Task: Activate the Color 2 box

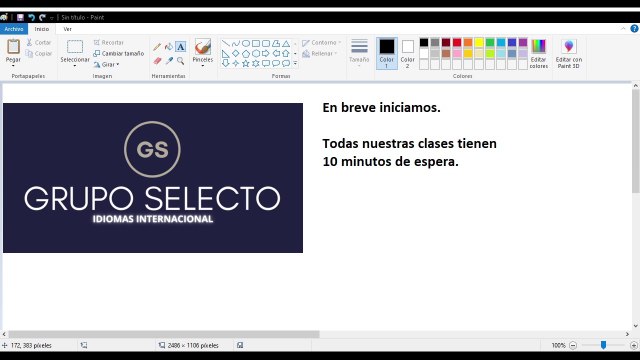Action: coord(407,53)
